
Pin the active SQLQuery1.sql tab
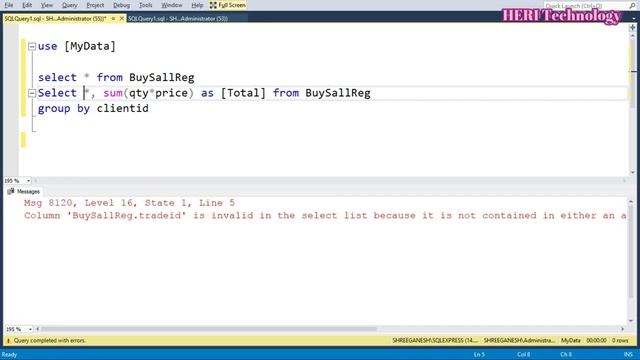coord(113,19)
